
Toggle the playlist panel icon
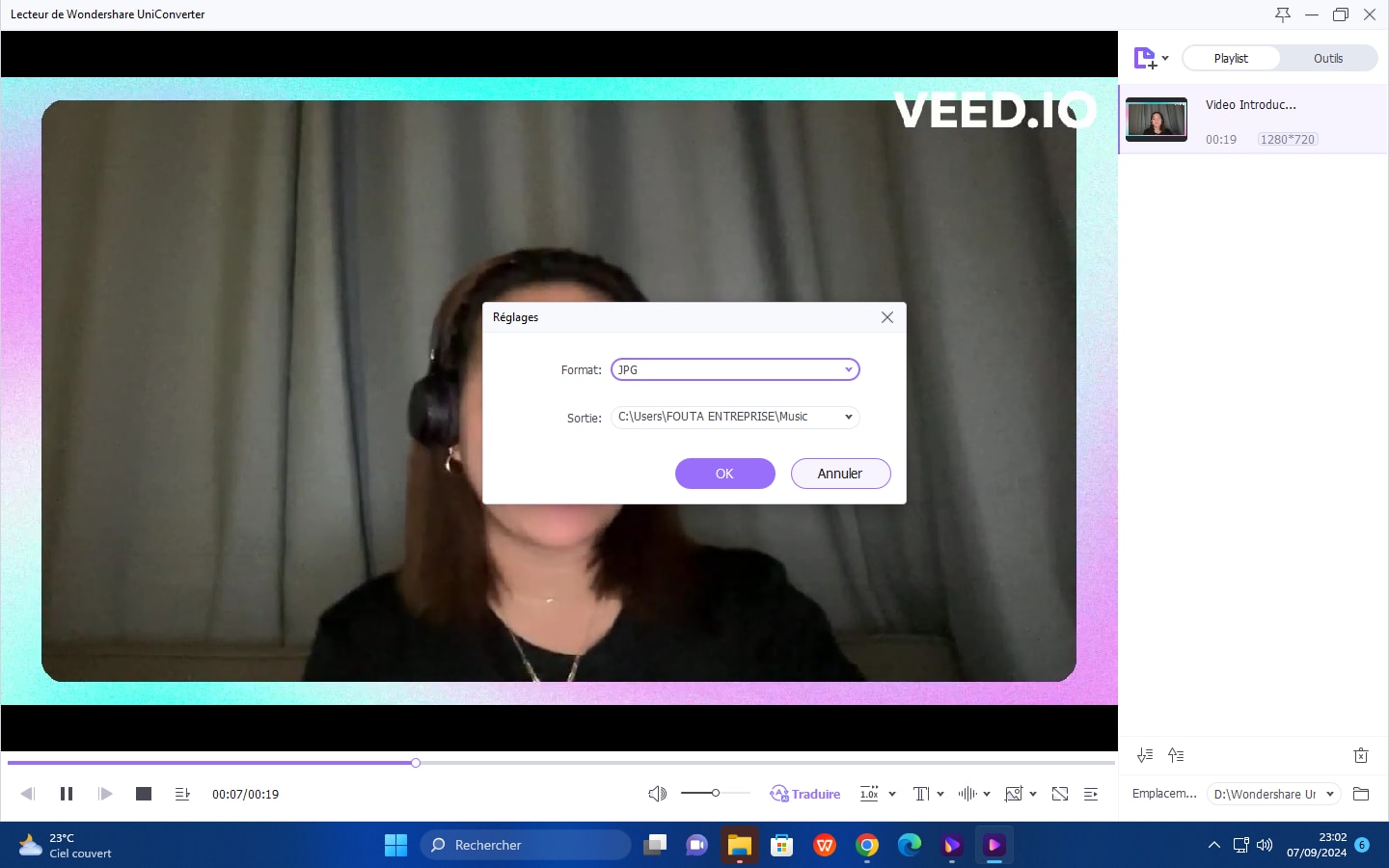(1091, 794)
